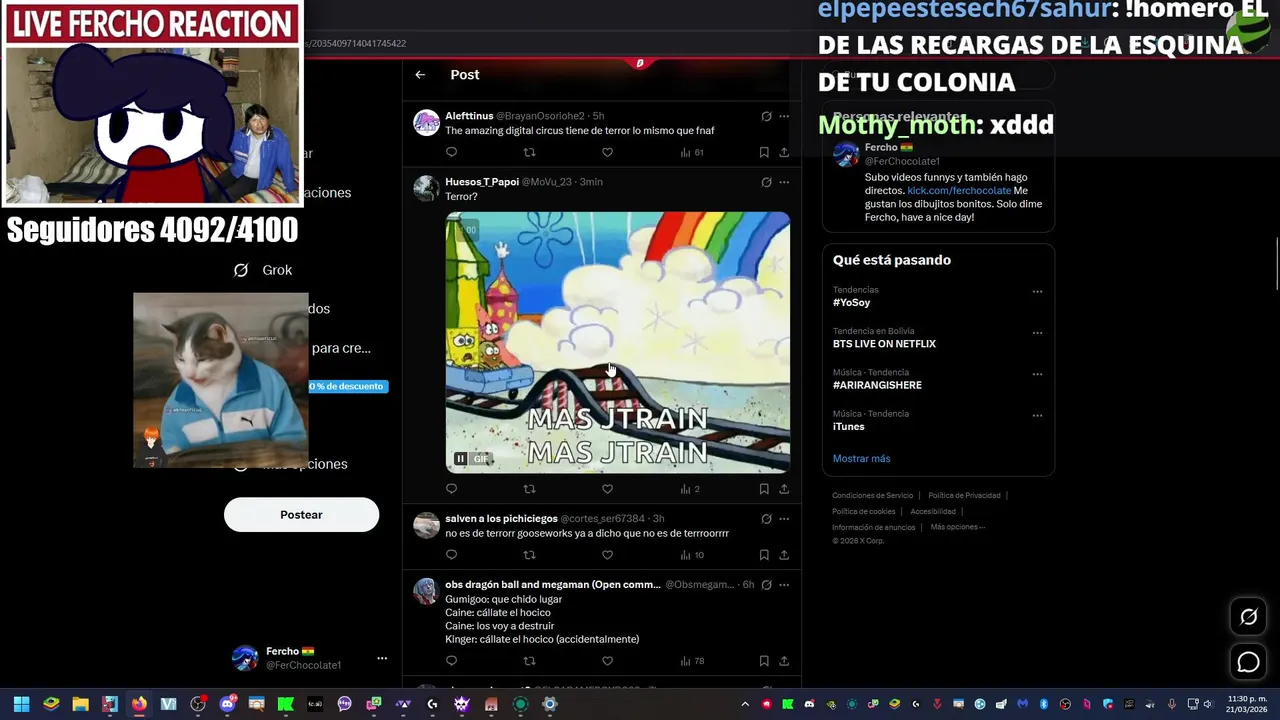Image resolution: width=1280 pixels, height=720 pixels.
Task: View stats of Alefttinus's post (61)
Action: point(692,153)
